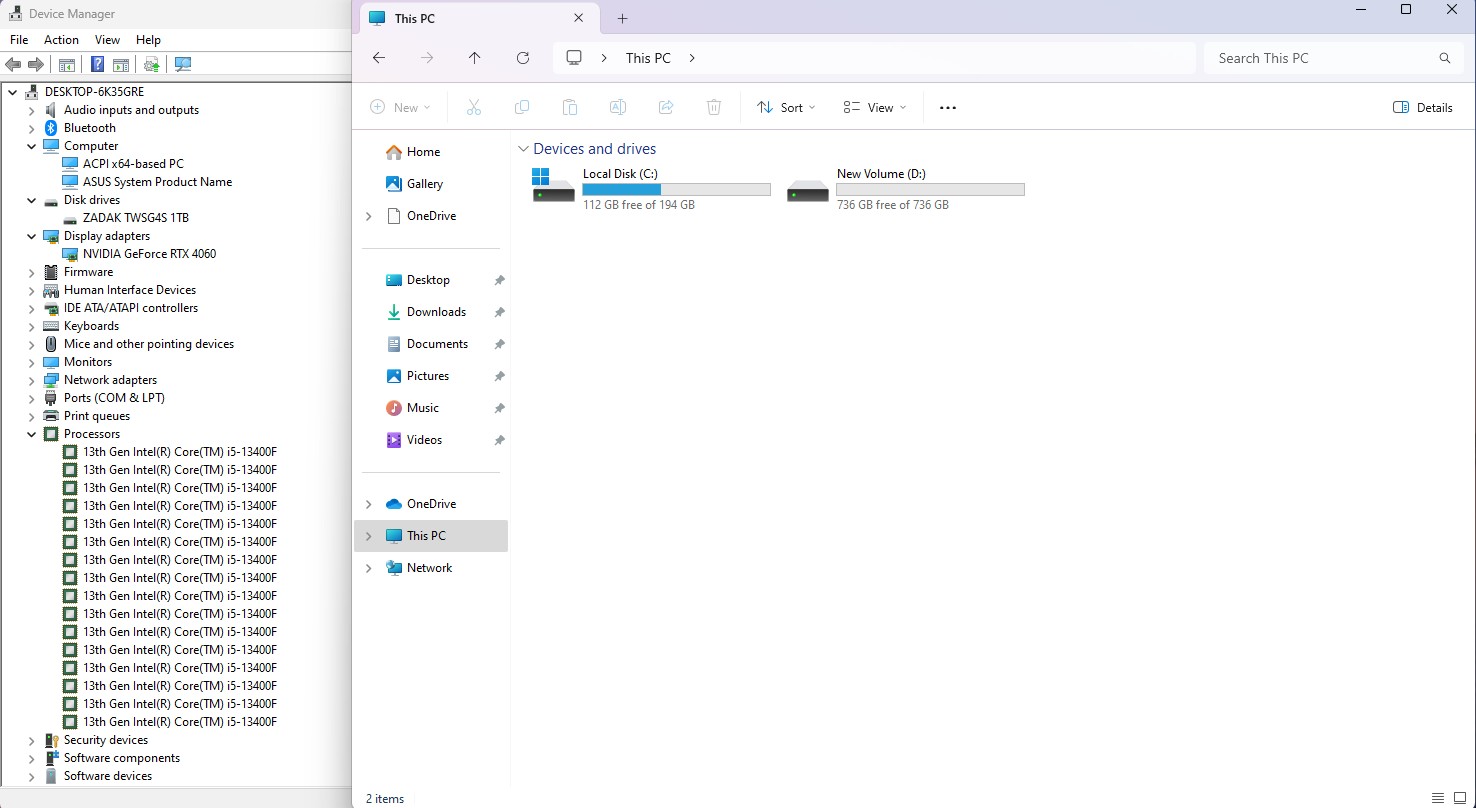This screenshot has width=1476, height=808.
Task: Click Show/Hide Console Tree toolbar icon
Action: click(67, 65)
